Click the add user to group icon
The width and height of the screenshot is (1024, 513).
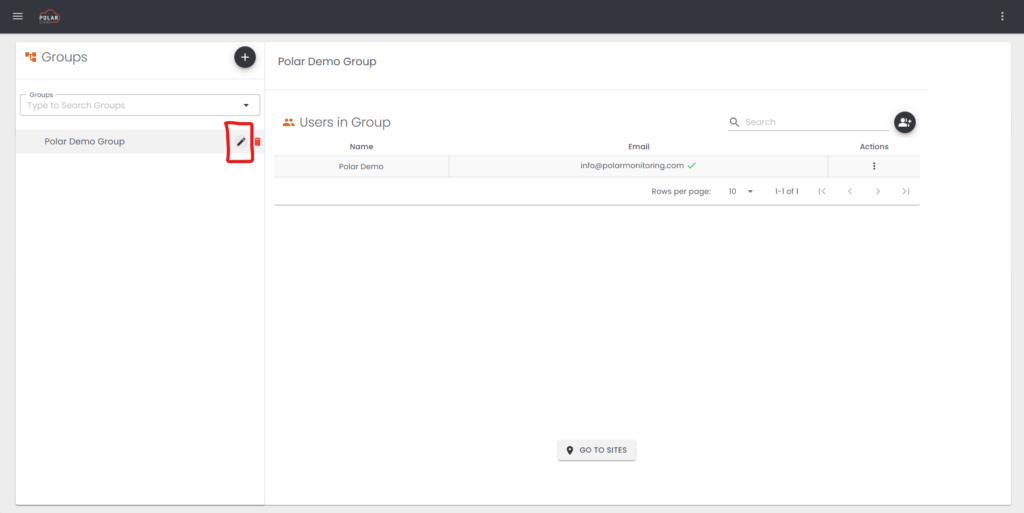pyautogui.click(x=904, y=122)
